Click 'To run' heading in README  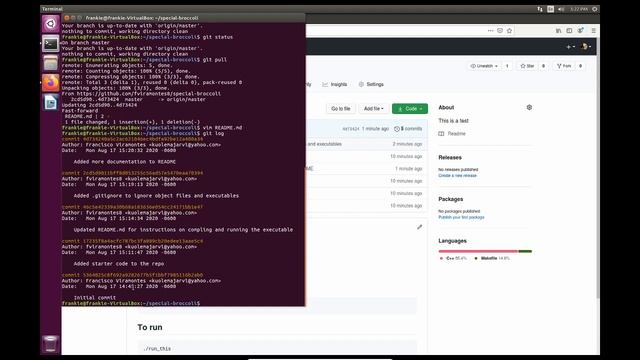coord(150,327)
